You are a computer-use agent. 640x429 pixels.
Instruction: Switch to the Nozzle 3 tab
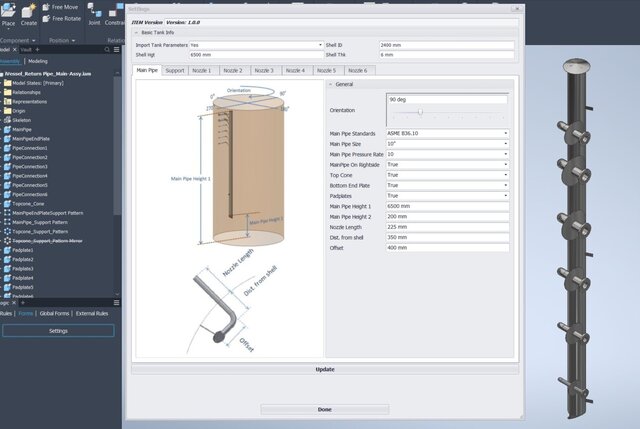pos(264,71)
